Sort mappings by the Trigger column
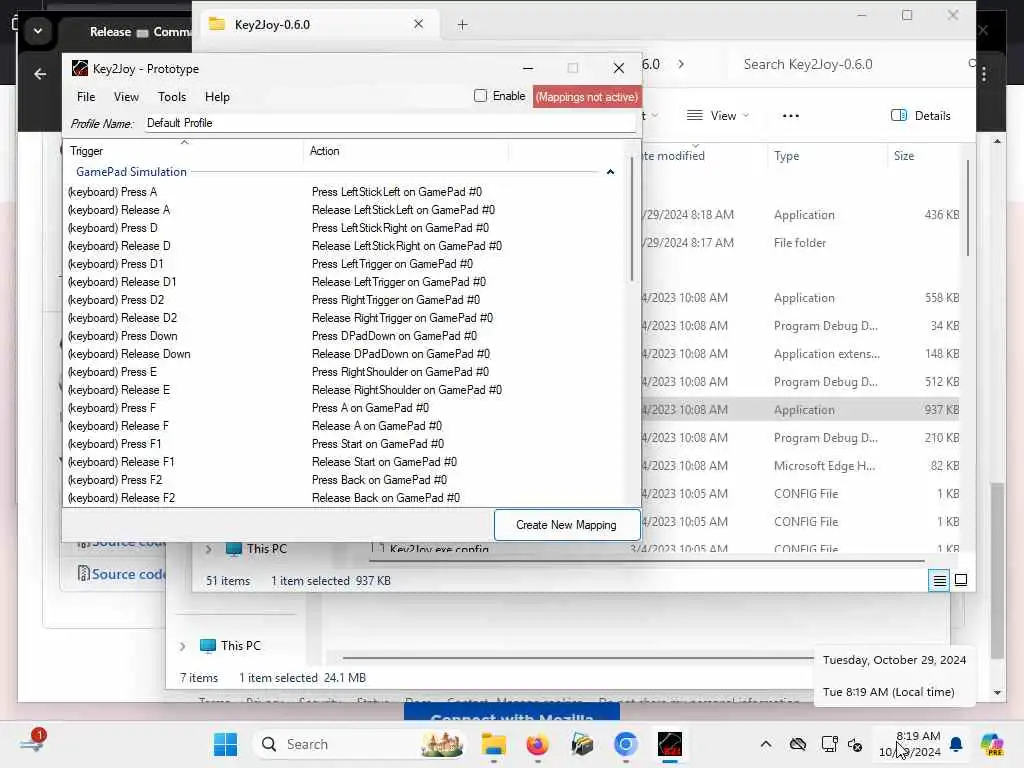 (x=184, y=151)
